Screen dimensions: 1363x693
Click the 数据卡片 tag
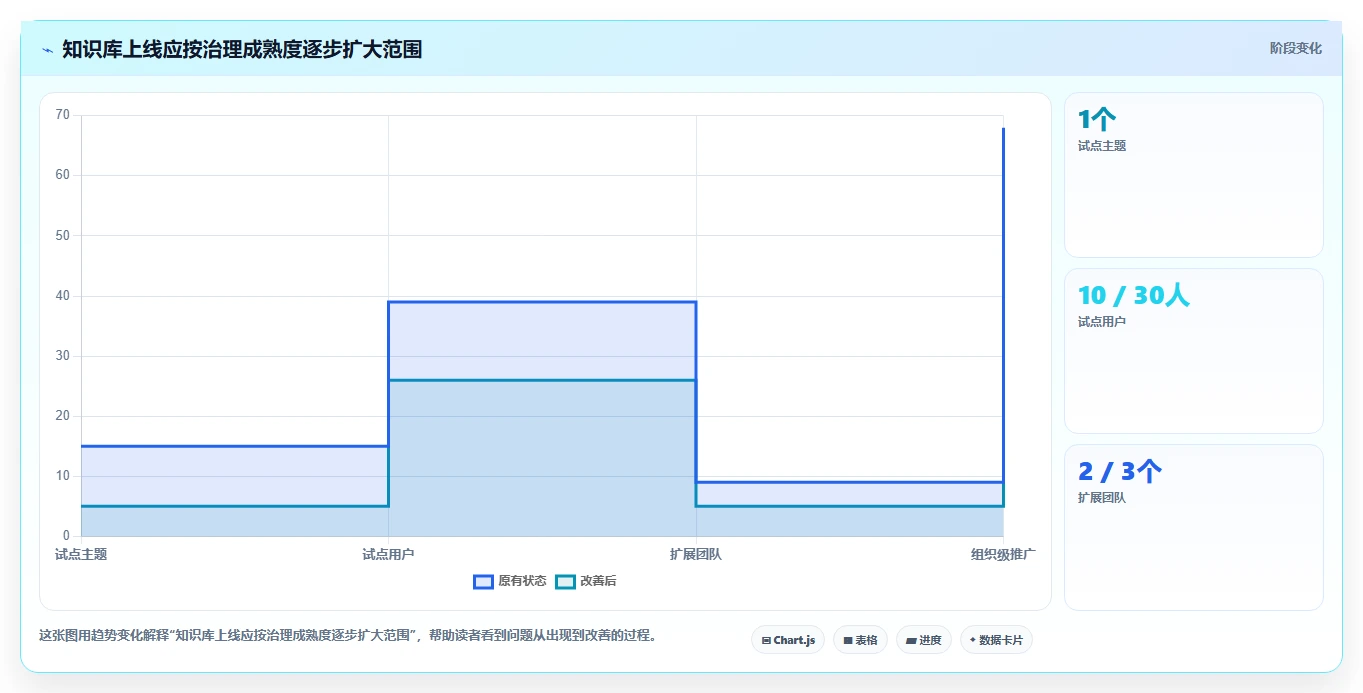coord(996,640)
